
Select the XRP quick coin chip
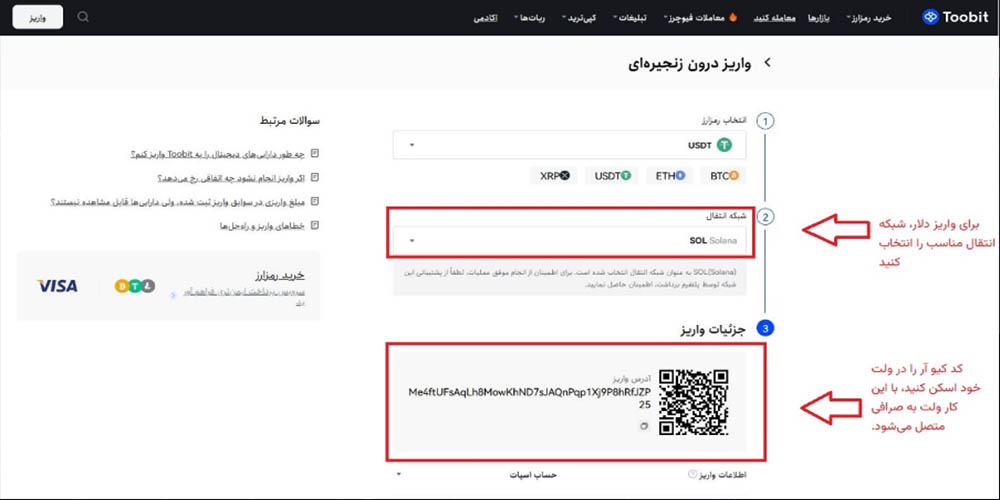coord(554,176)
